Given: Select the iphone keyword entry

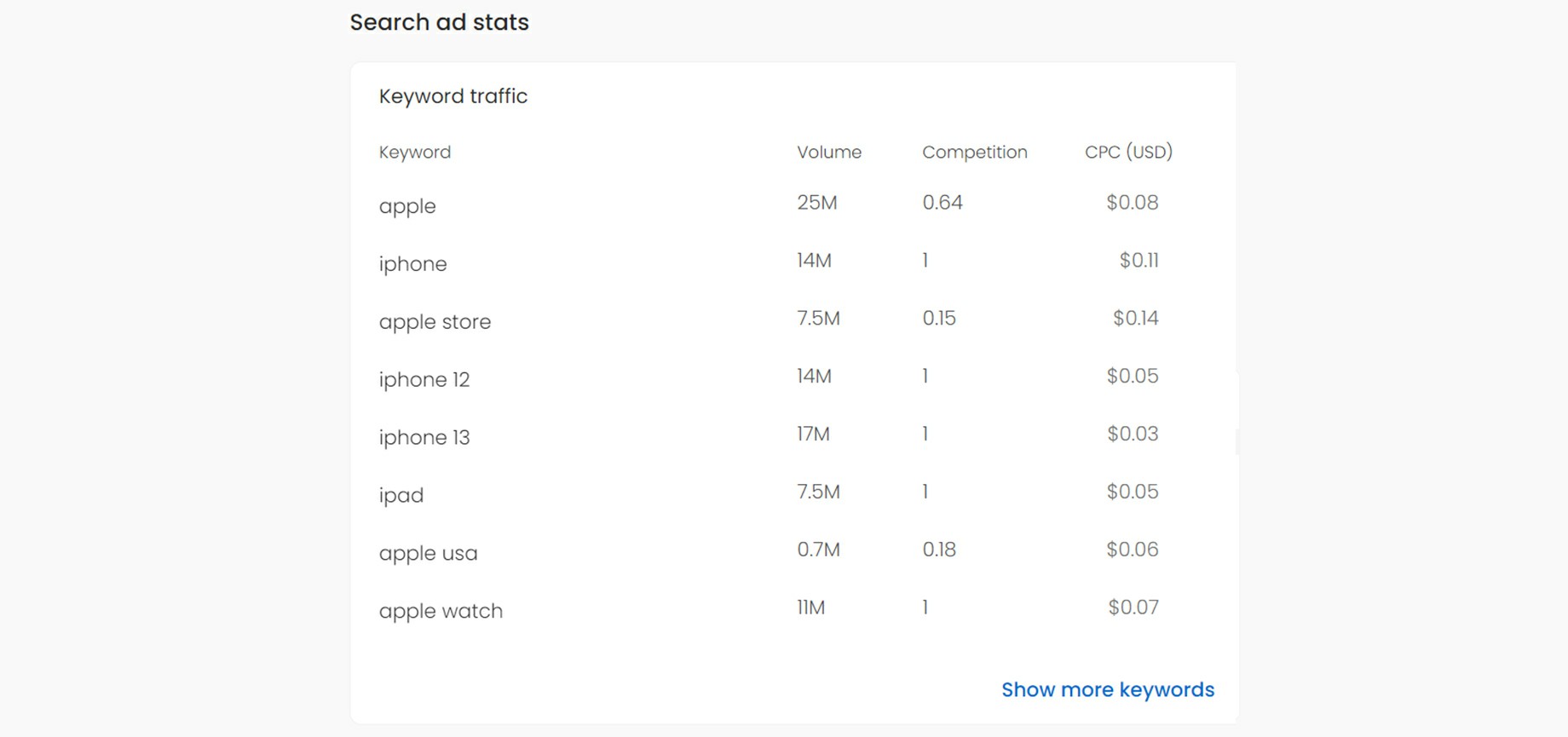Looking at the screenshot, I should coord(412,264).
